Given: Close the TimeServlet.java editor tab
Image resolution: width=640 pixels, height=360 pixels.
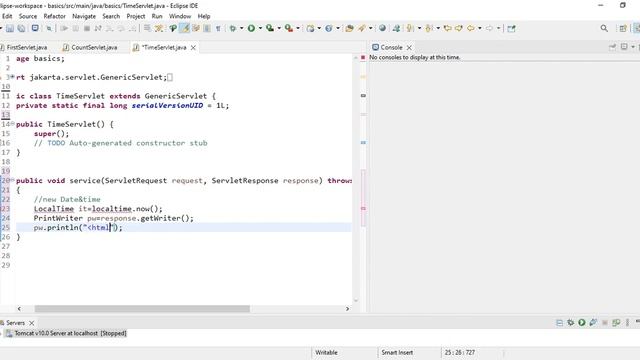Looking at the screenshot, I should (x=193, y=48).
